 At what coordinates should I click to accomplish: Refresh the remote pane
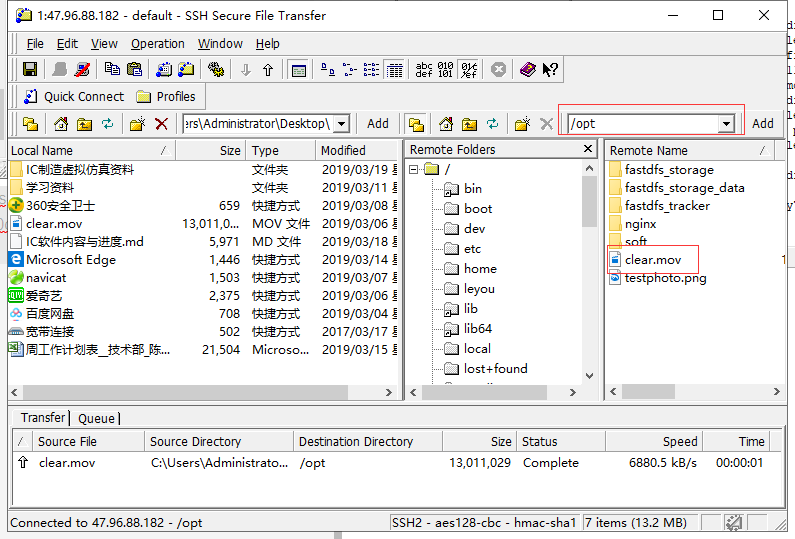[492, 124]
